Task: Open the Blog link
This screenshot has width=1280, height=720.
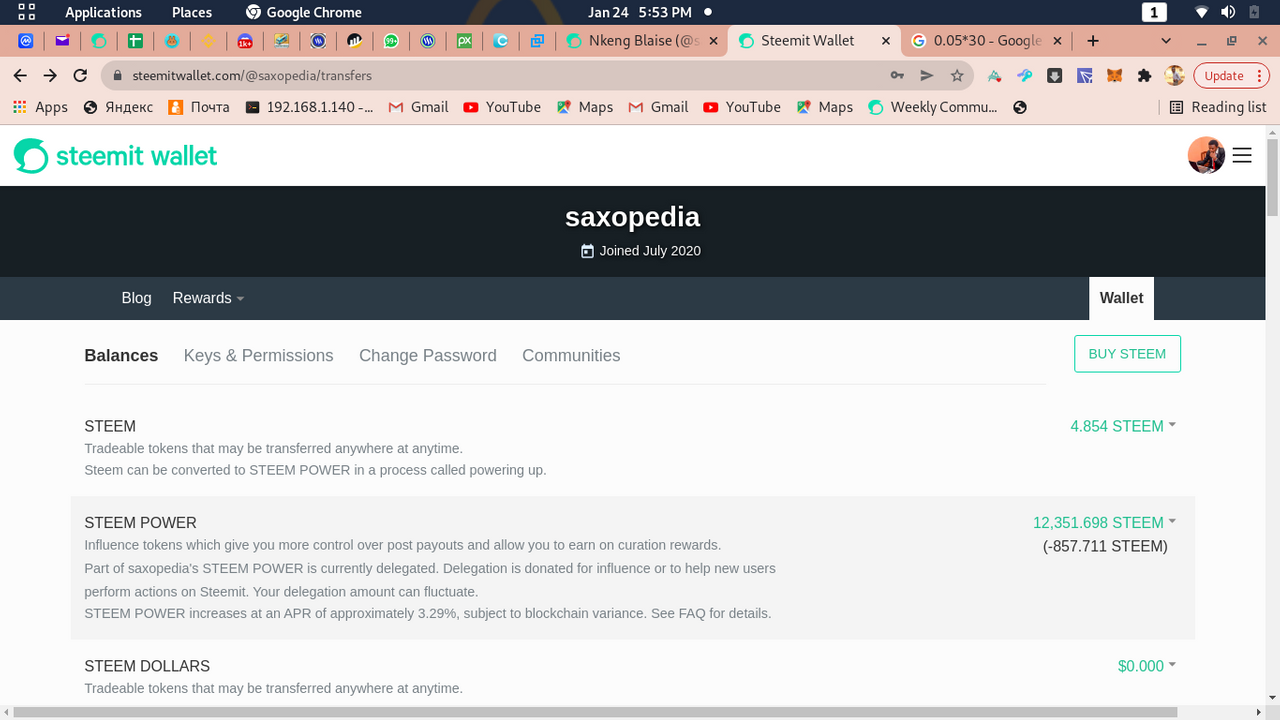Action: [x=136, y=298]
